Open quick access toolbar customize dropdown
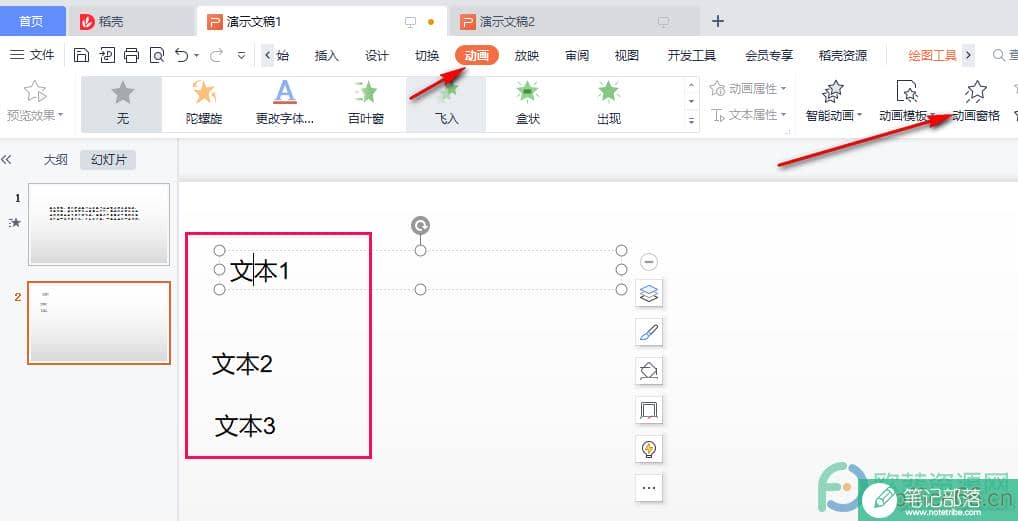Viewport: 1018px width, 521px height. [x=242, y=56]
